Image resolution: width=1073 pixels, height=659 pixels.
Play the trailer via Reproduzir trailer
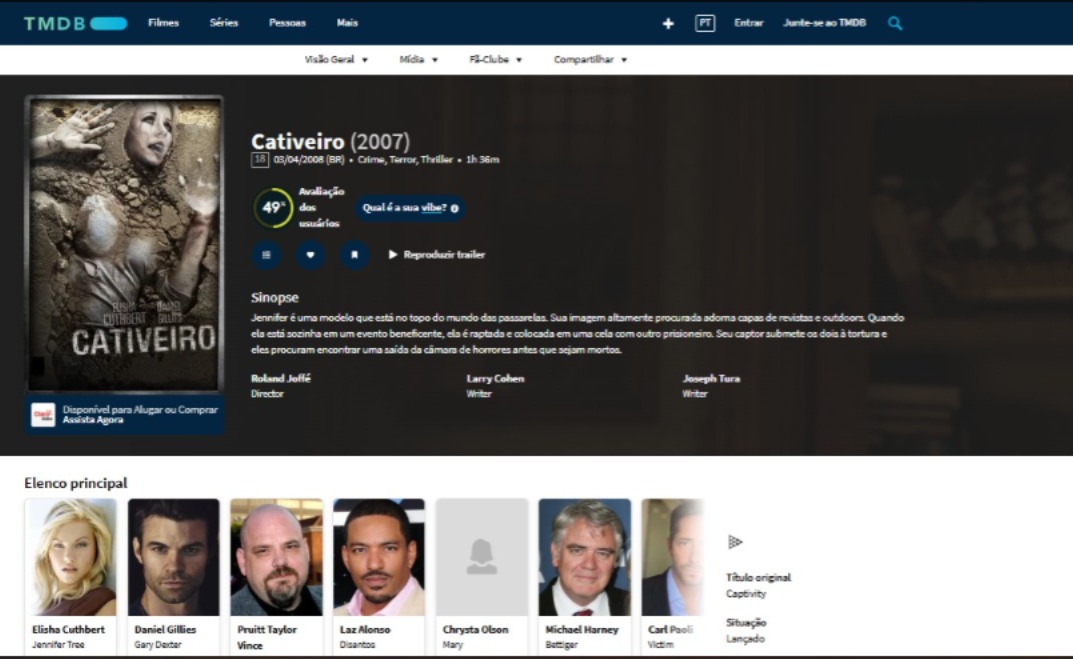[436, 255]
